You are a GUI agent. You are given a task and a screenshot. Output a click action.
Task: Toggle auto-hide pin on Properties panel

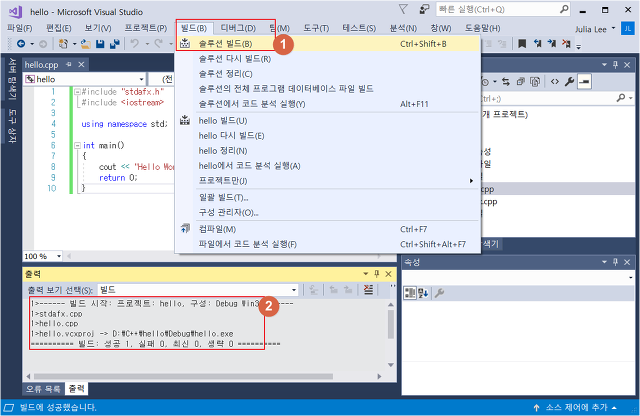616,262
